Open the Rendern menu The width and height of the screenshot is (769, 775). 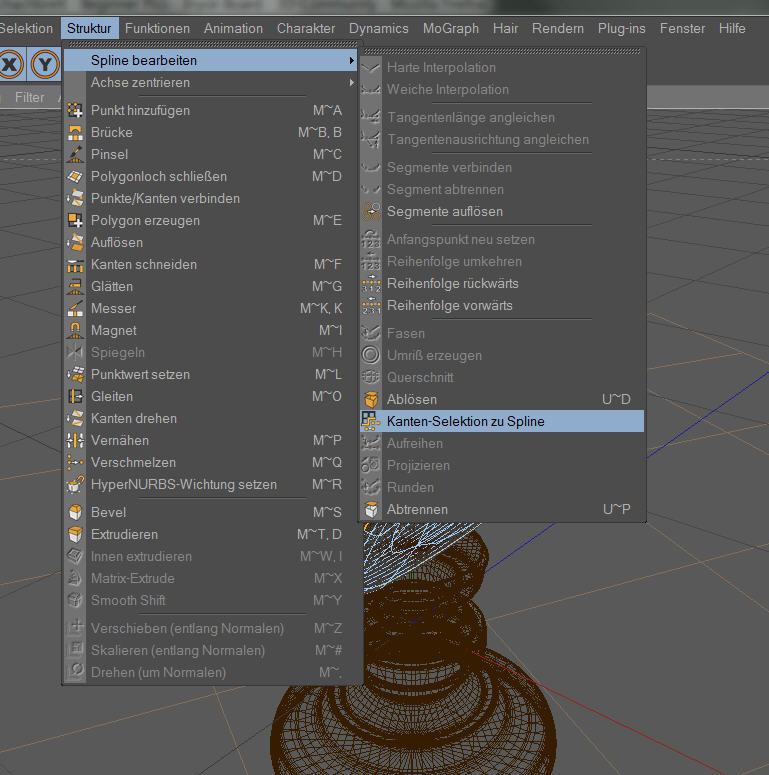(557, 28)
